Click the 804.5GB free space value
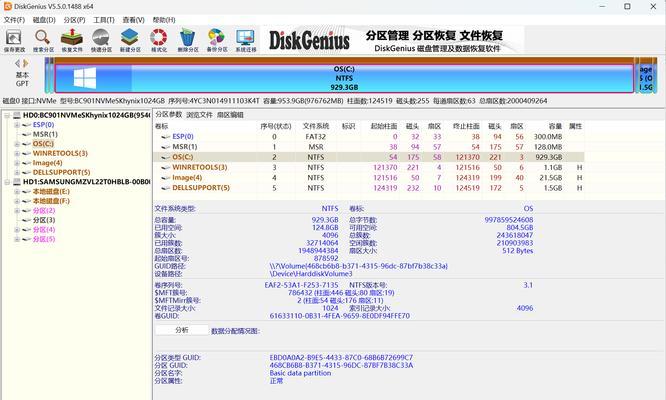Screen dimensions: 666x400 click(x=519, y=228)
